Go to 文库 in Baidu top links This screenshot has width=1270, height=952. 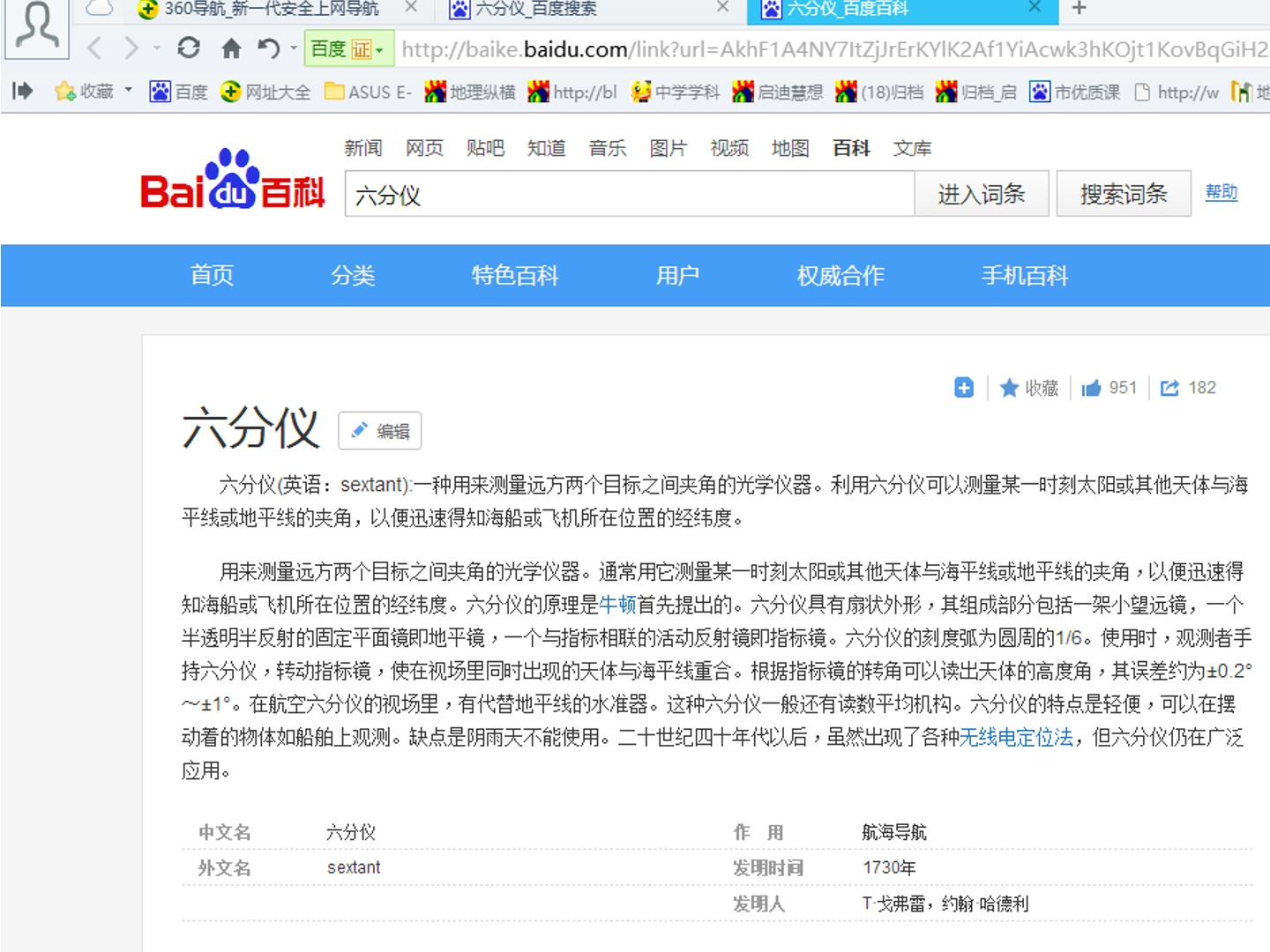point(912,148)
